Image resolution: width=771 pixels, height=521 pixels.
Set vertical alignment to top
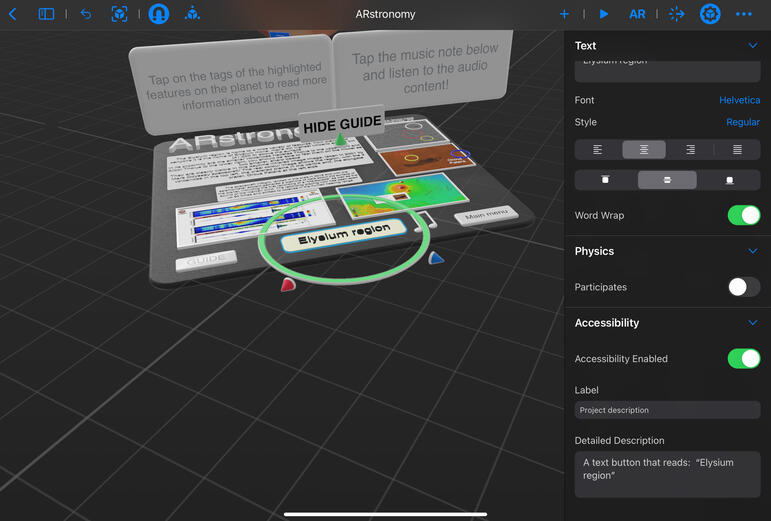coord(605,180)
